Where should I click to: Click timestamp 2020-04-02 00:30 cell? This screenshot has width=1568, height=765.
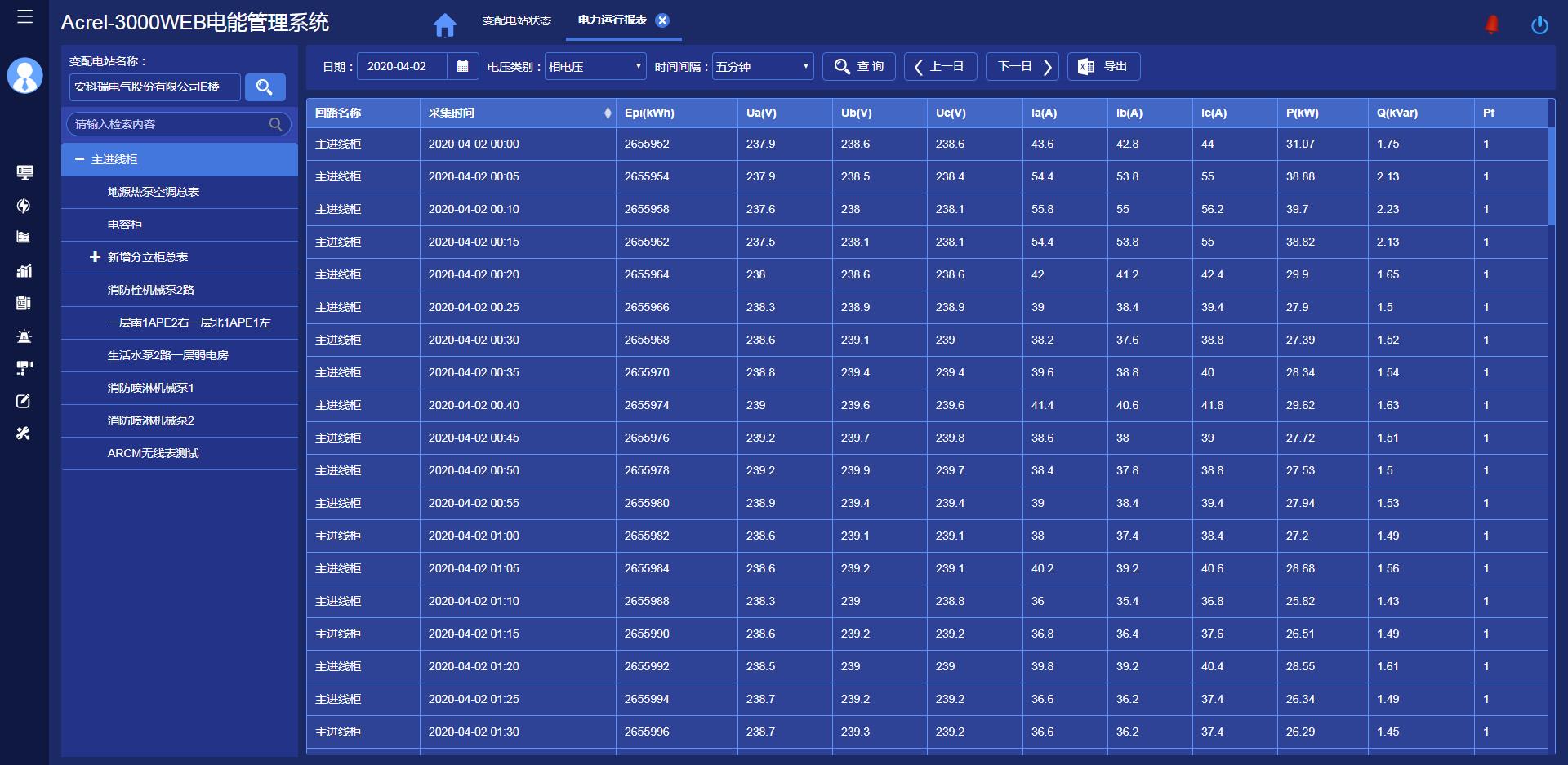tap(474, 340)
